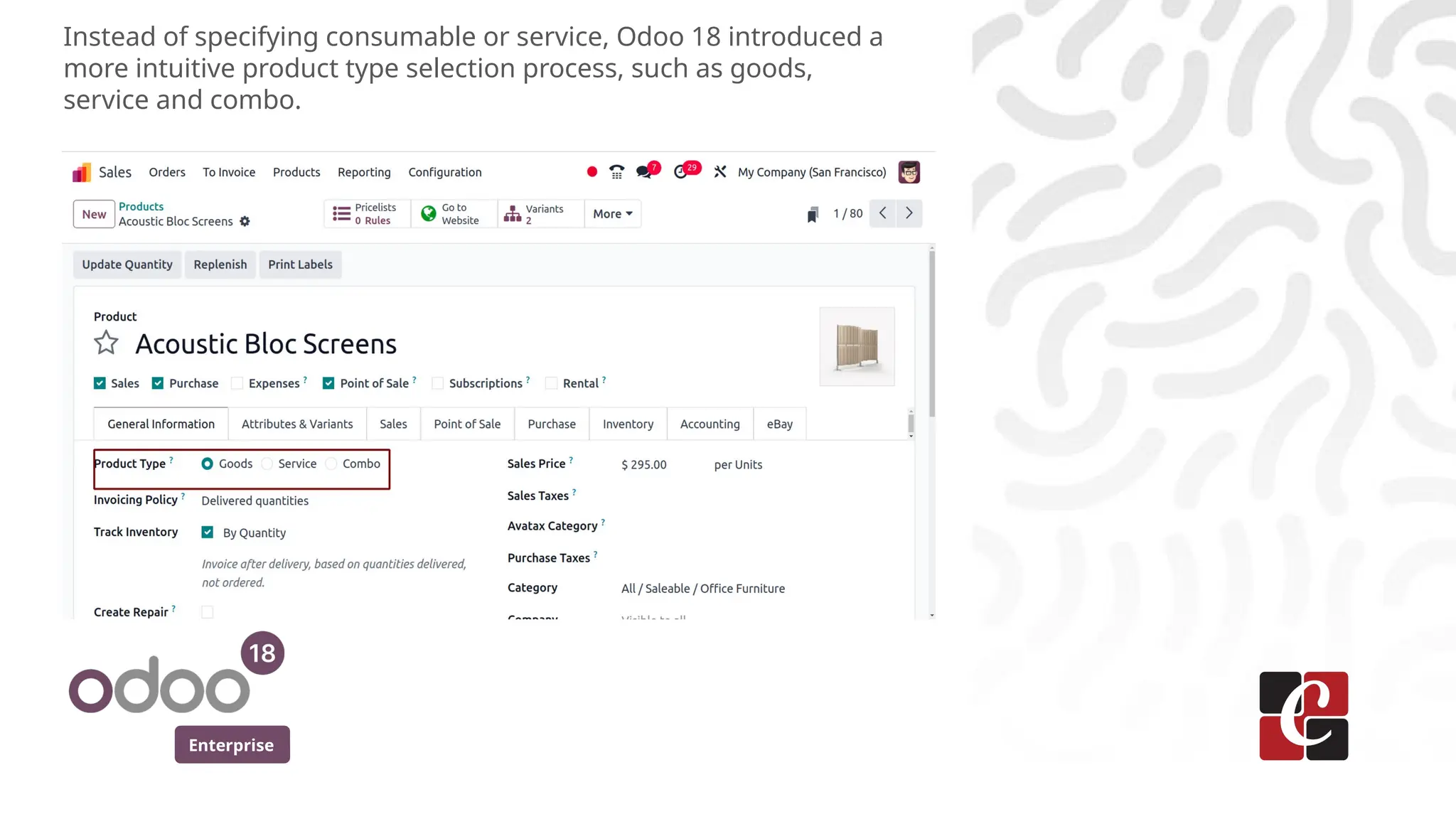
Task: Open the activities clock icon
Action: pyautogui.click(x=680, y=172)
